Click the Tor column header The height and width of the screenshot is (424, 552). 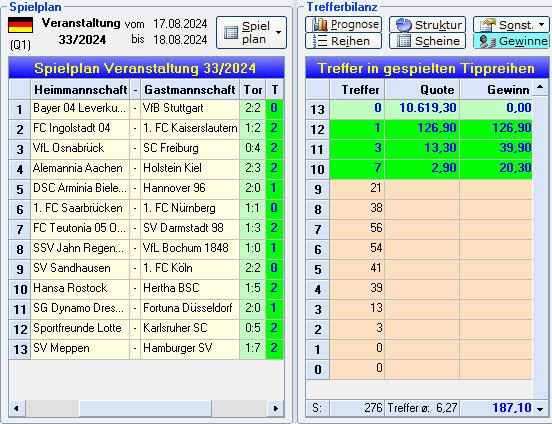point(253,89)
